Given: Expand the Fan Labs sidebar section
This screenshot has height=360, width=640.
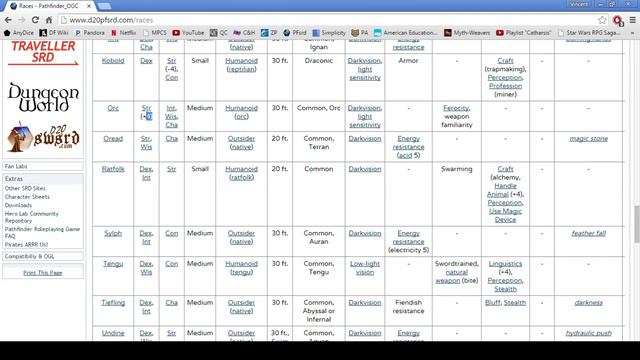Looking at the screenshot, I should [43, 167].
